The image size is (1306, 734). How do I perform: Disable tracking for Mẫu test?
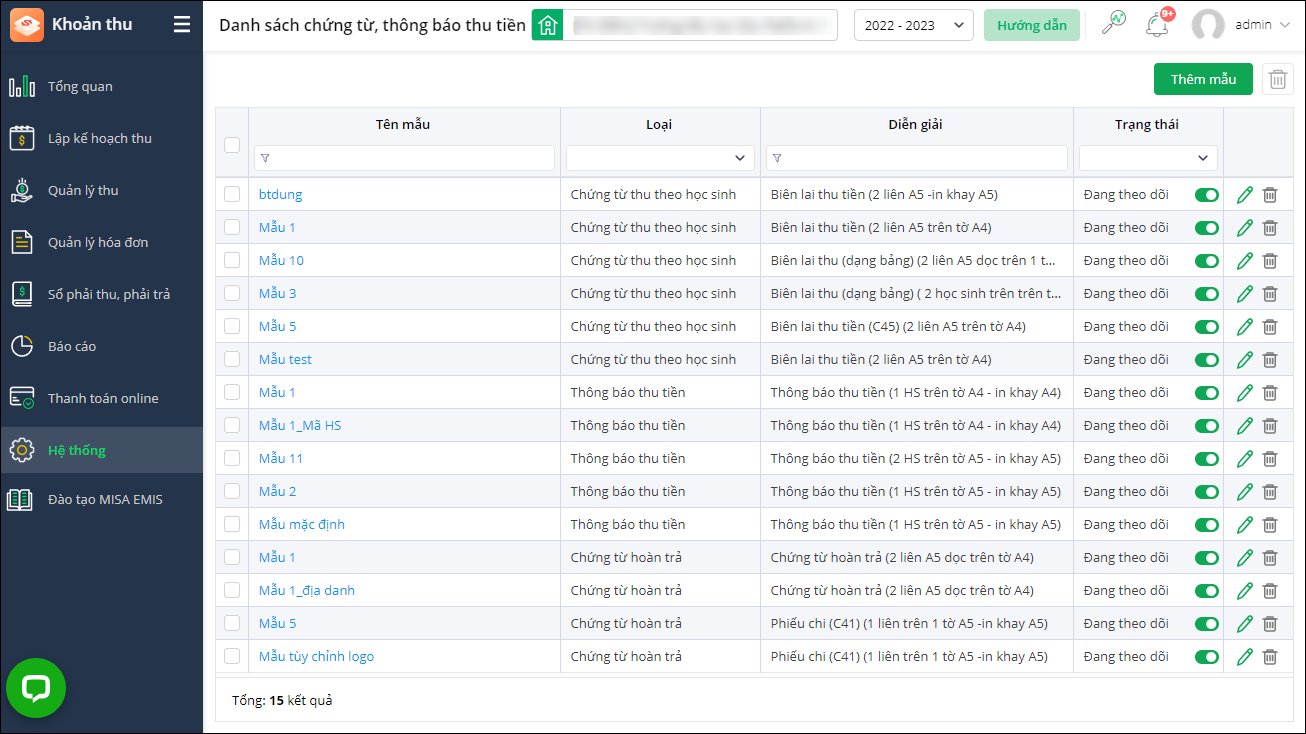[1207, 360]
